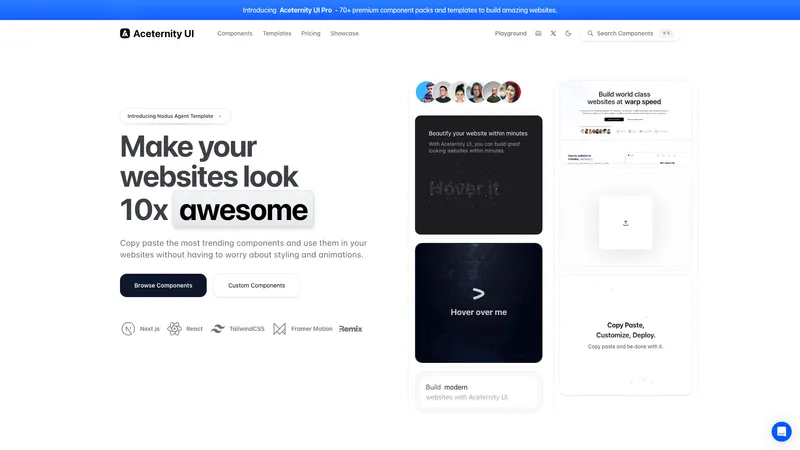Open the chat widget bubble
The height and width of the screenshot is (450, 800).
tap(781, 432)
